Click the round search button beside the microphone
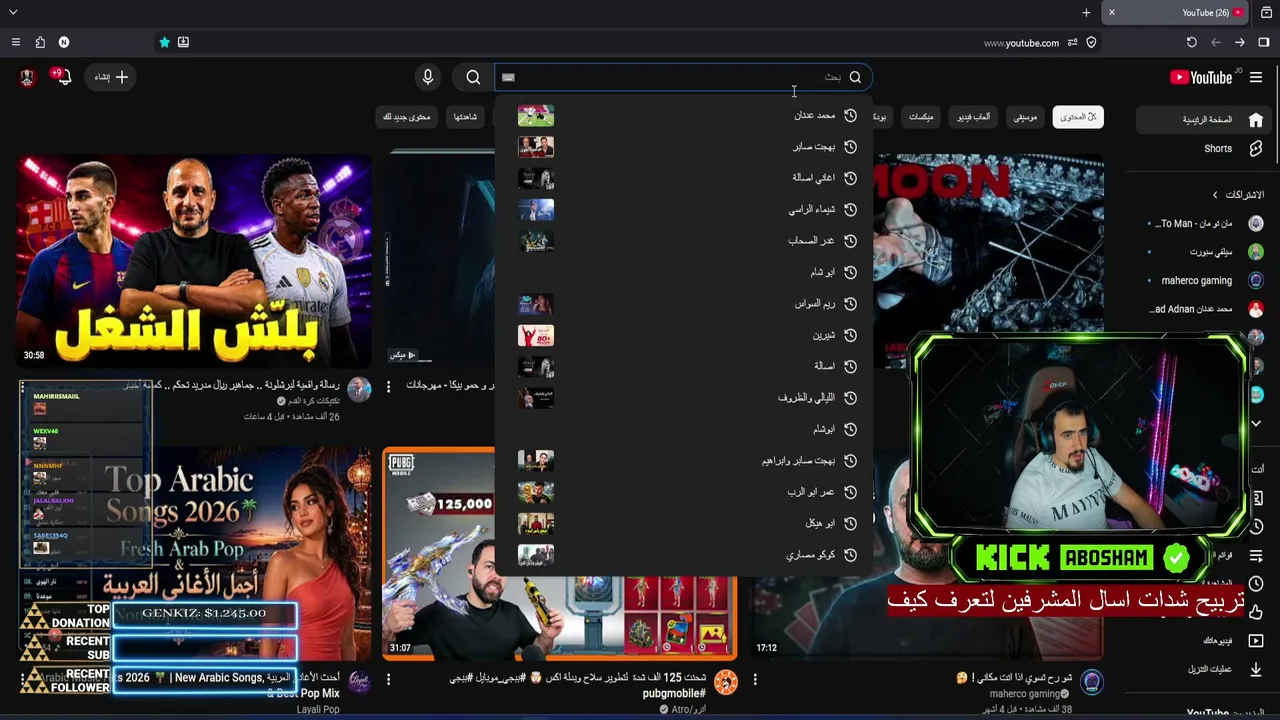The width and height of the screenshot is (1280, 720). (x=473, y=77)
